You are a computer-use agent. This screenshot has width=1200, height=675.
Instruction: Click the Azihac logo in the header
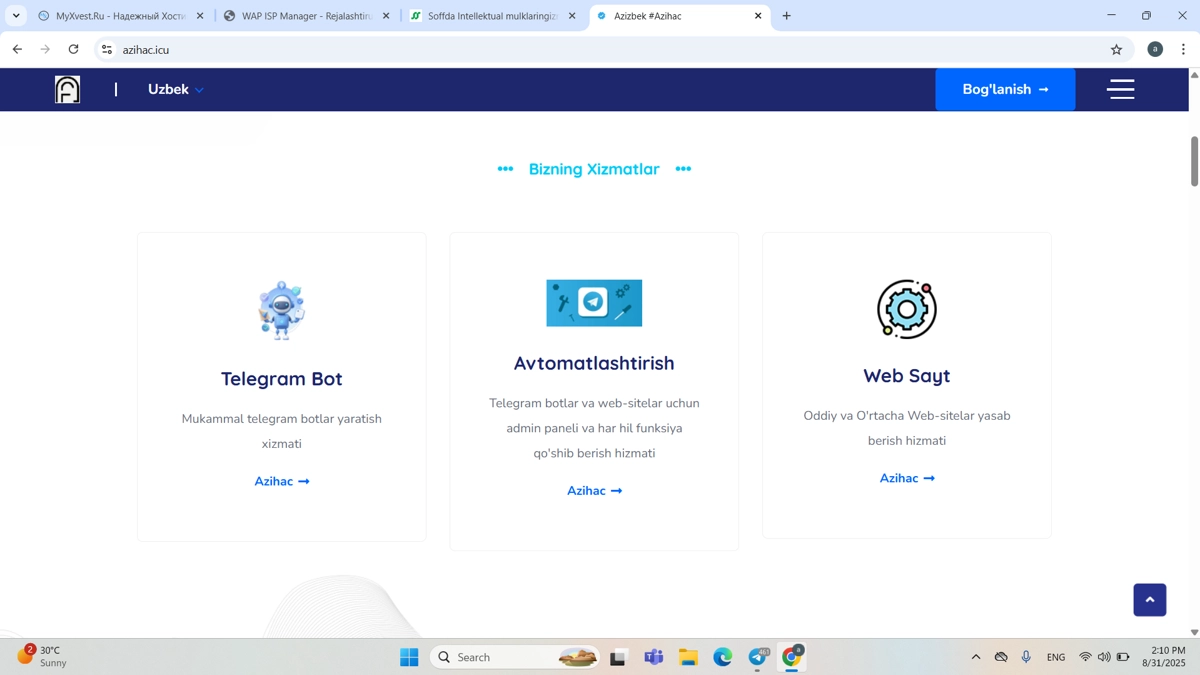tap(67, 90)
